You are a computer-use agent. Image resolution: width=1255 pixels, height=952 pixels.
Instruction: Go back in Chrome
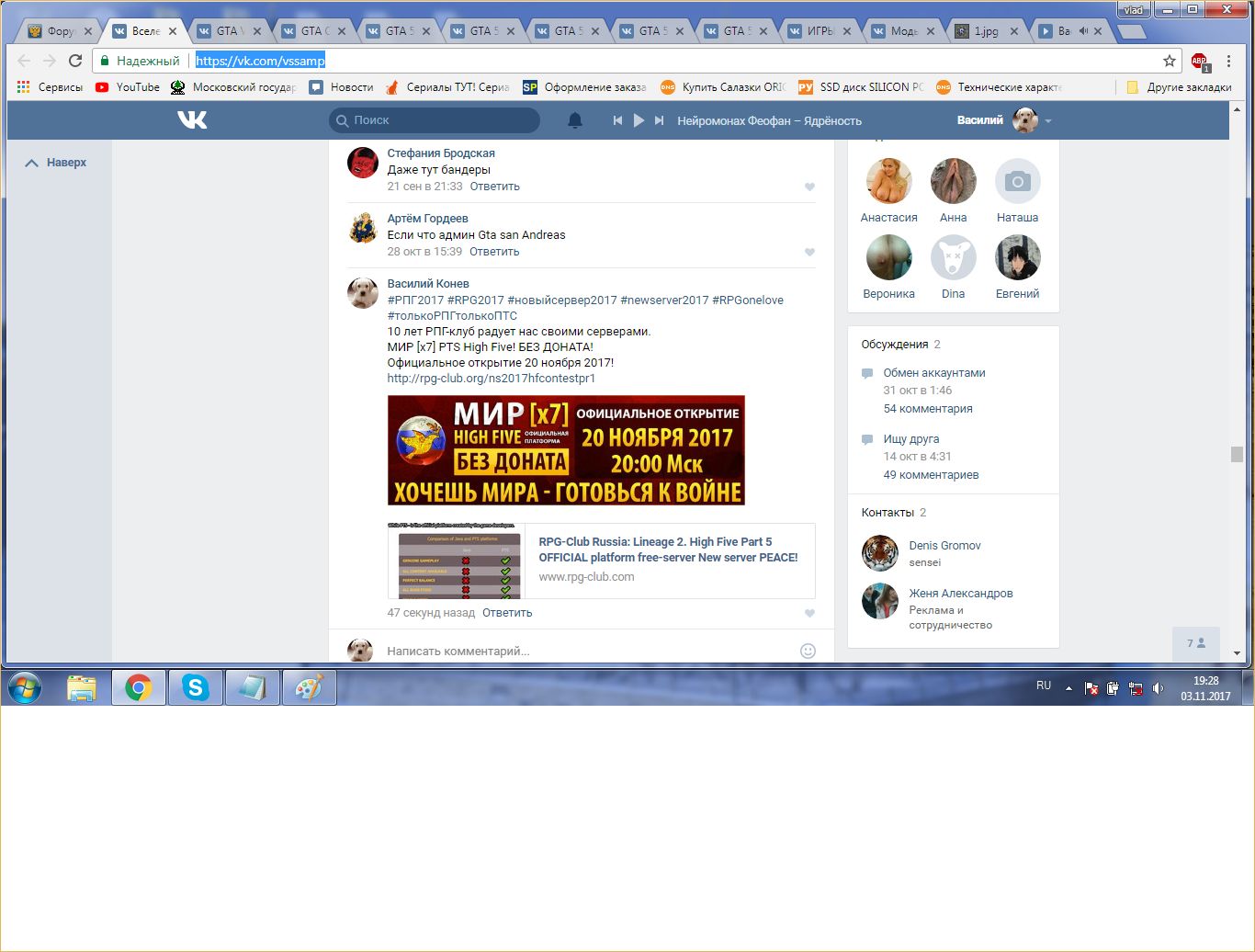click(x=24, y=61)
